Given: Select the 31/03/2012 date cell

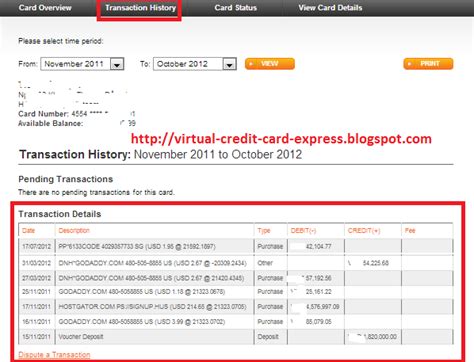Looking at the screenshot, I should coord(37,263).
